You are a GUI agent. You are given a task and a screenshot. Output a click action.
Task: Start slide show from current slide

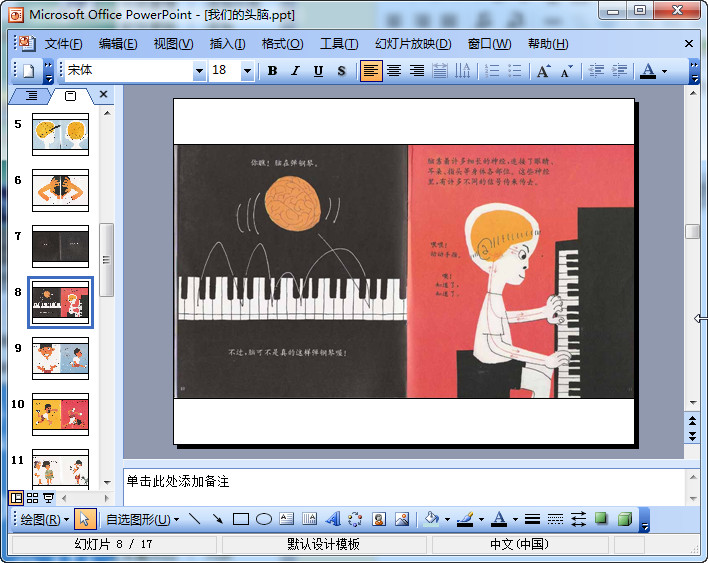click(x=48, y=498)
